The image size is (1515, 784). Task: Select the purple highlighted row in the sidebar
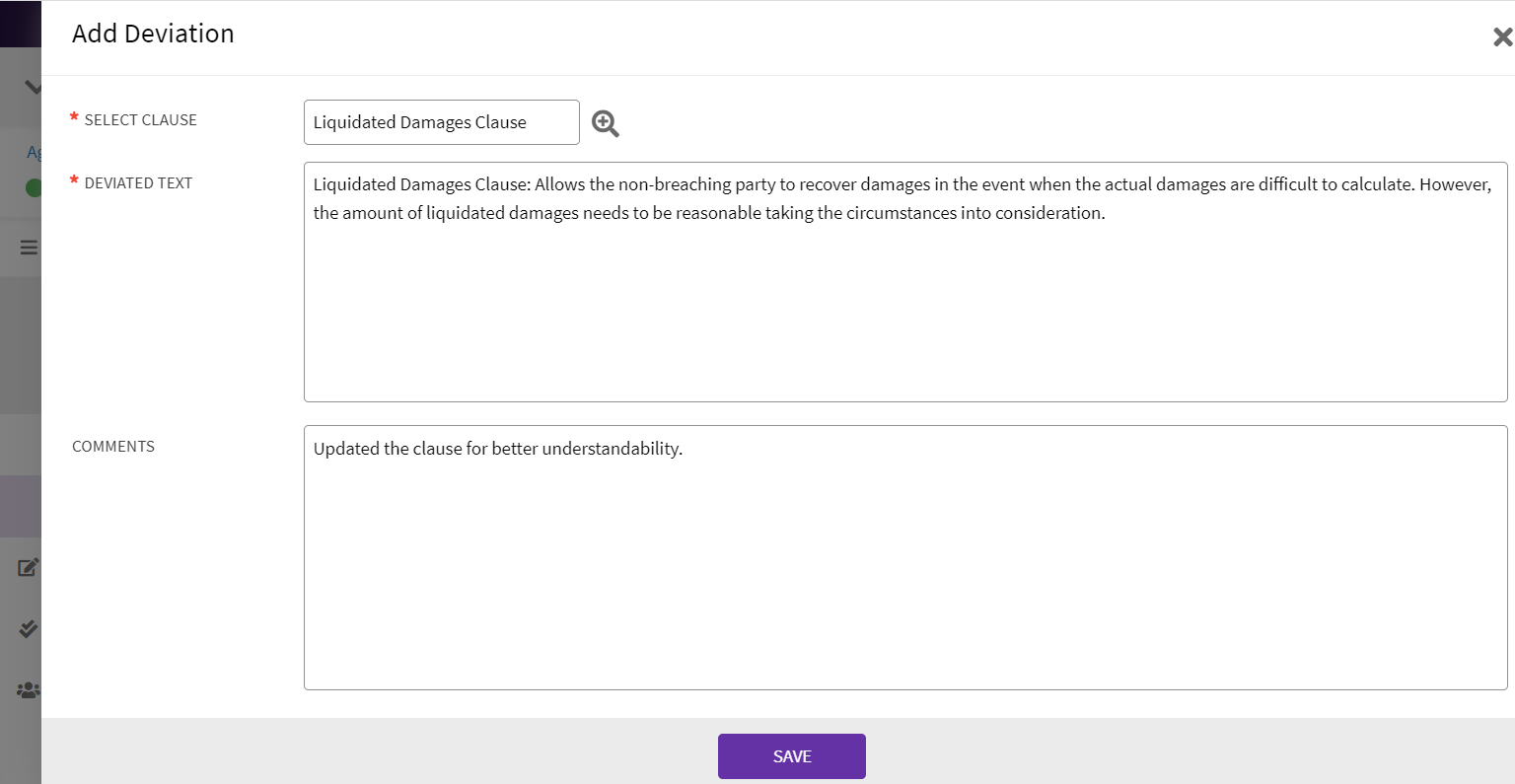tap(21, 506)
